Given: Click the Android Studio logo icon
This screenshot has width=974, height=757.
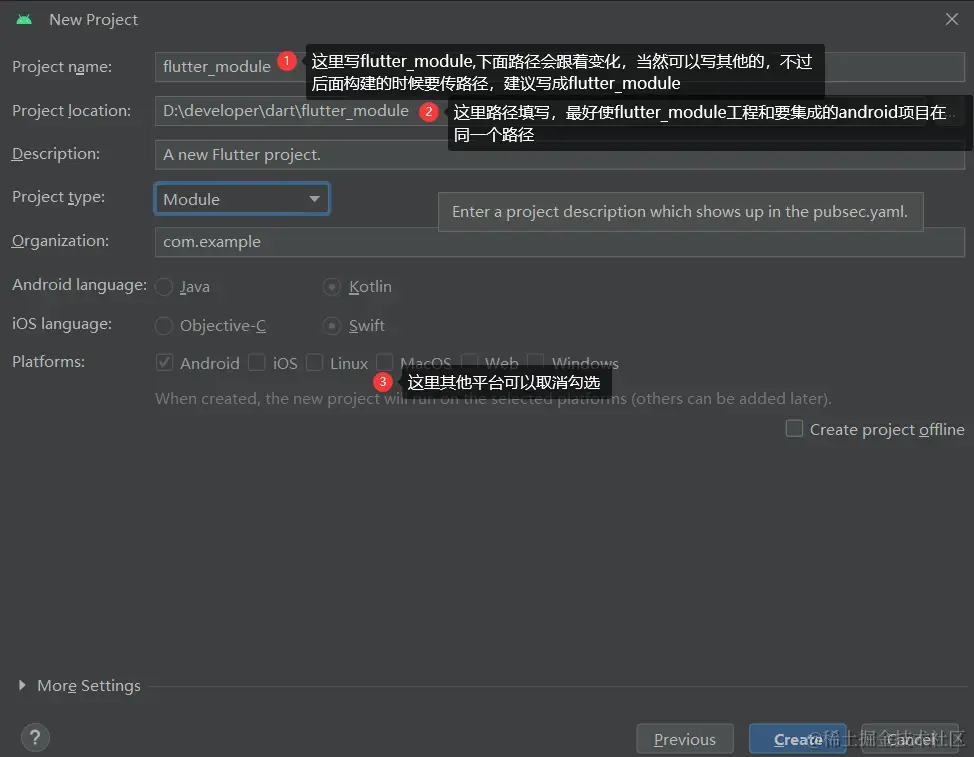Looking at the screenshot, I should 24,19.
